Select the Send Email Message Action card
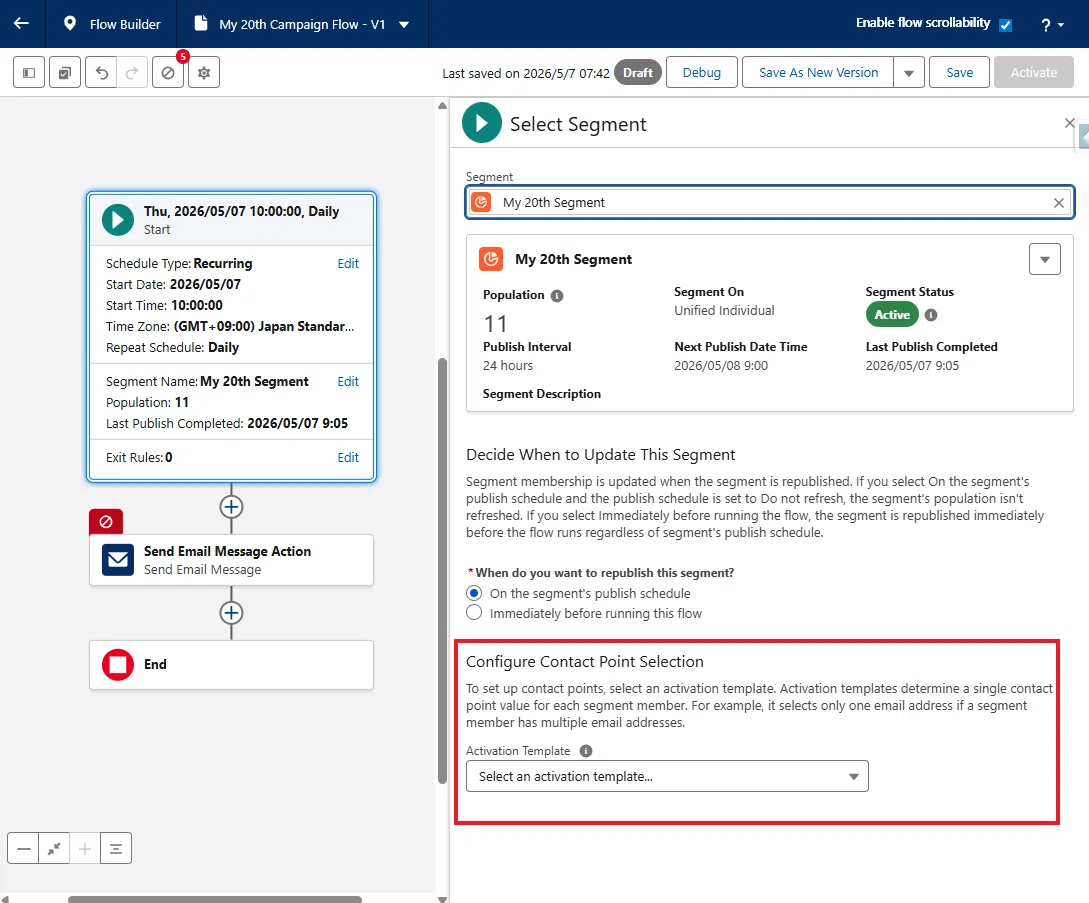Image resolution: width=1089 pixels, height=903 pixels. click(231, 560)
